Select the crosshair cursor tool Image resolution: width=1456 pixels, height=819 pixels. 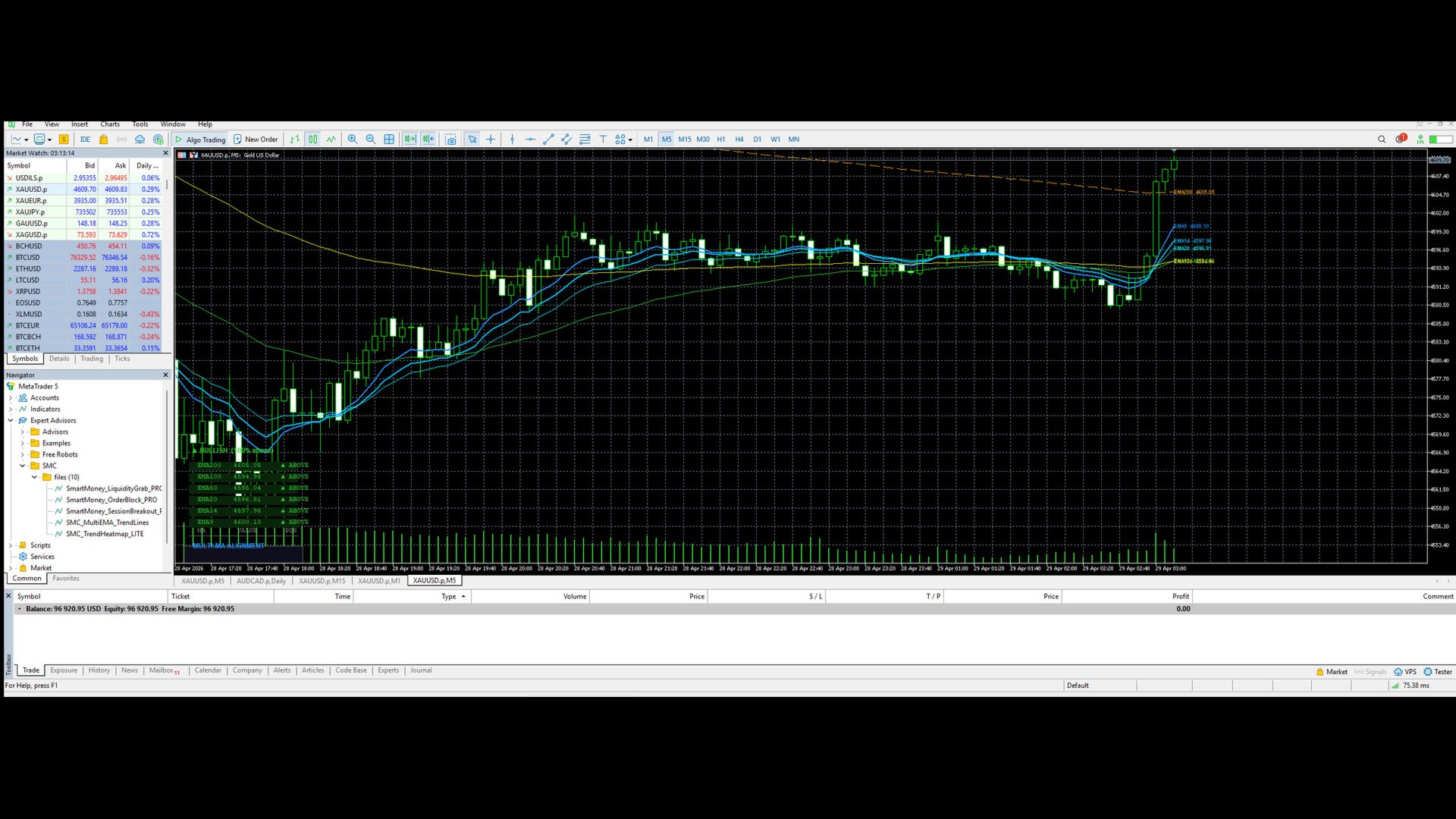[x=491, y=140]
